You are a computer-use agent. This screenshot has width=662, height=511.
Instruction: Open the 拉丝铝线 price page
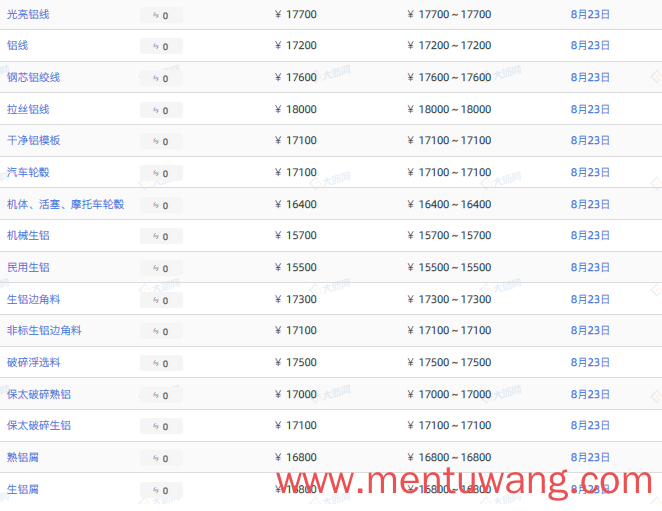coord(28,109)
